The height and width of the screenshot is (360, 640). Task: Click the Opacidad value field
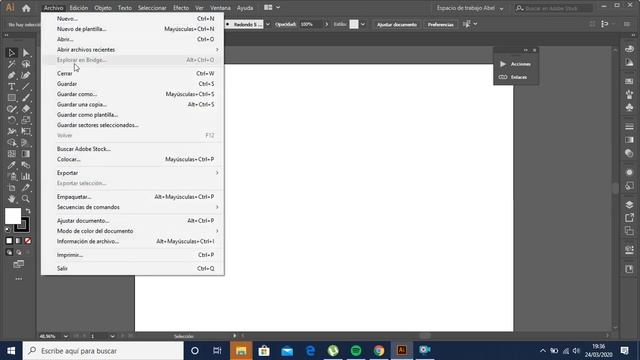pos(311,24)
